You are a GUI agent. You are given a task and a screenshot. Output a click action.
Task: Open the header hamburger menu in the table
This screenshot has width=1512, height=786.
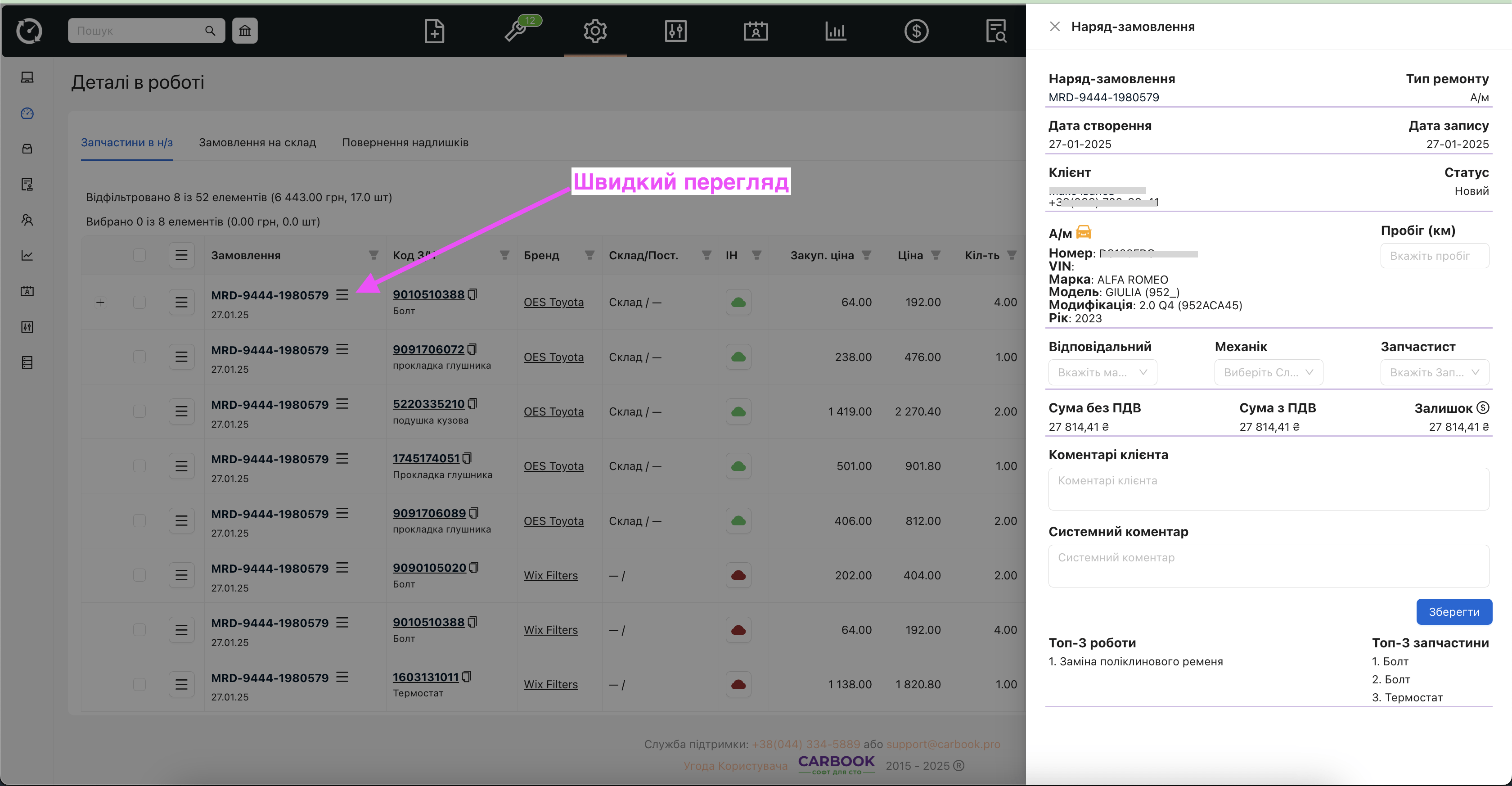tap(181, 255)
